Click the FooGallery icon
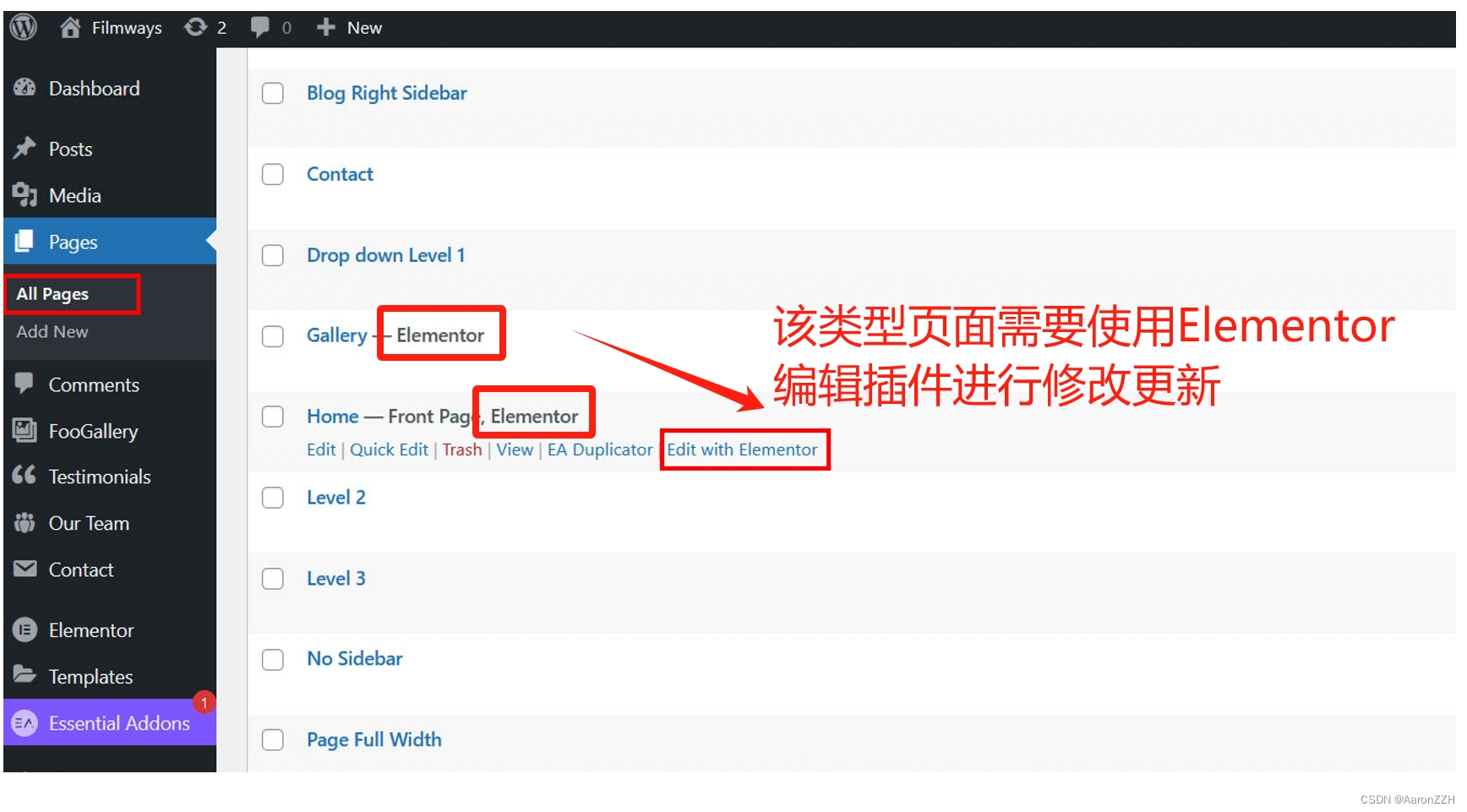The image size is (1467, 812). coord(25,430)
